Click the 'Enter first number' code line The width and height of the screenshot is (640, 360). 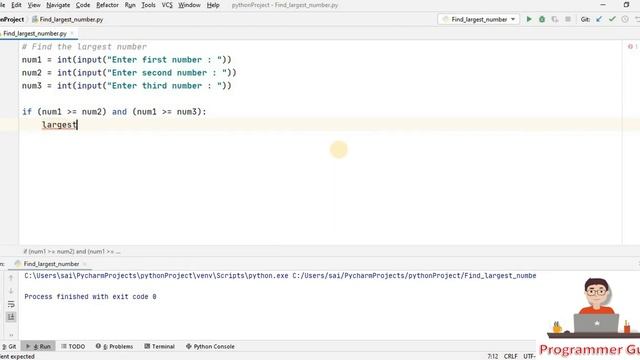point(127,60)
